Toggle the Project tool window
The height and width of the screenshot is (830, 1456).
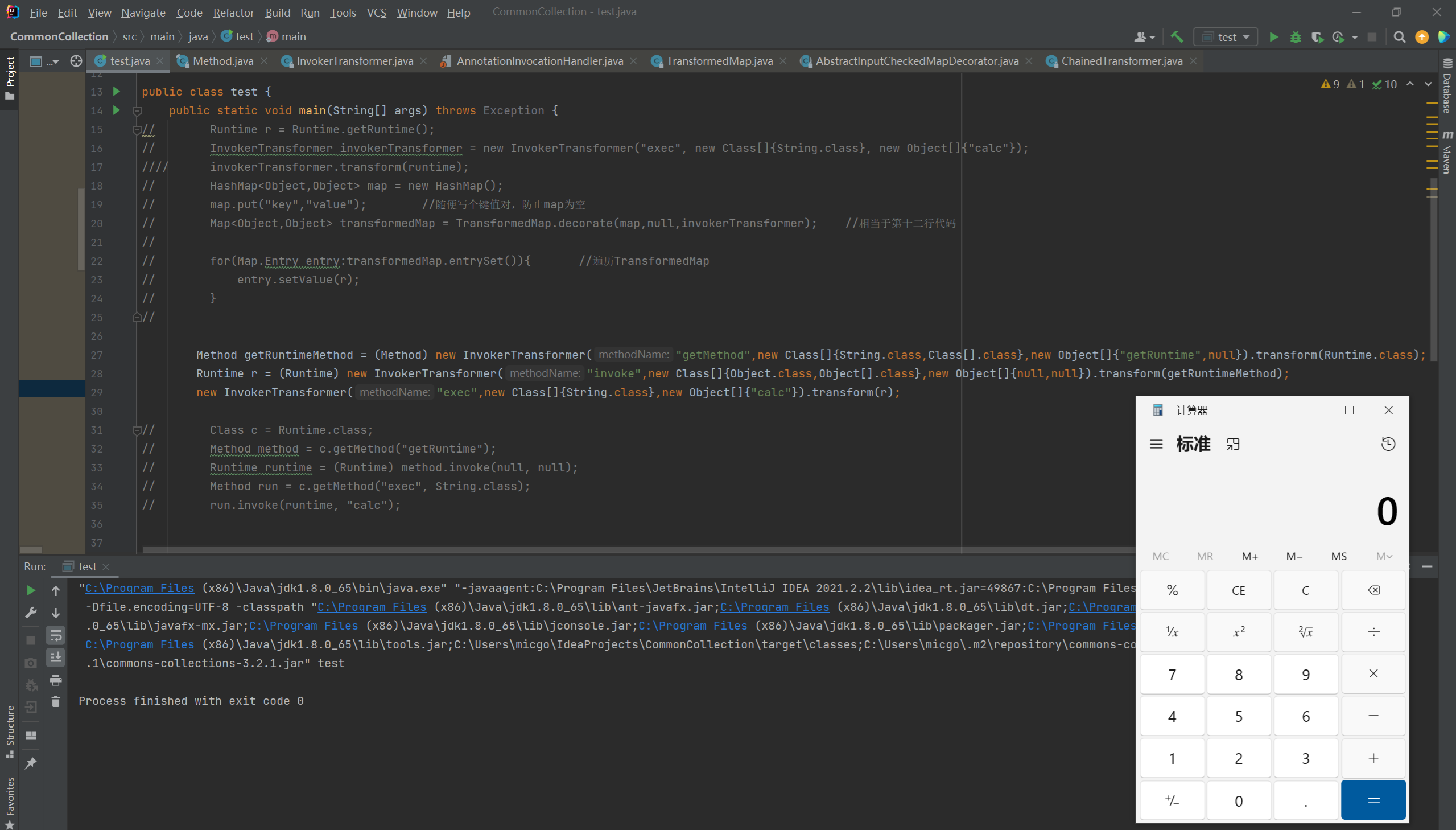(10, 79)
